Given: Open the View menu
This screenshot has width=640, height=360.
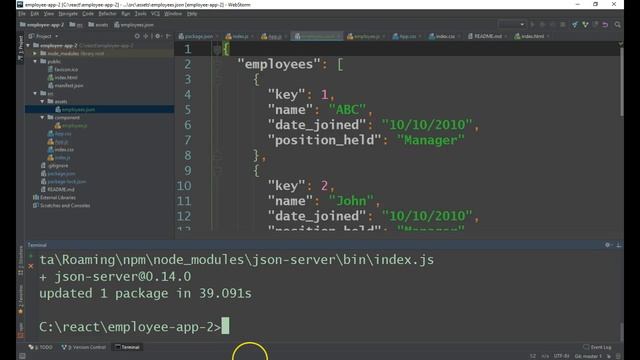Looking at the screenshot, I should click(x=49, y=14).
